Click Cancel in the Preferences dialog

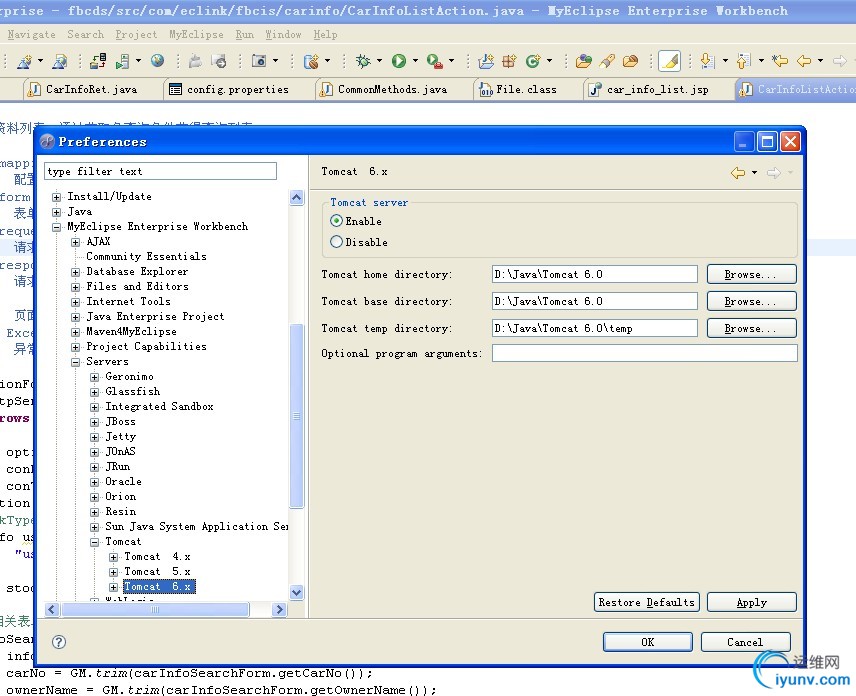(745, 642)
